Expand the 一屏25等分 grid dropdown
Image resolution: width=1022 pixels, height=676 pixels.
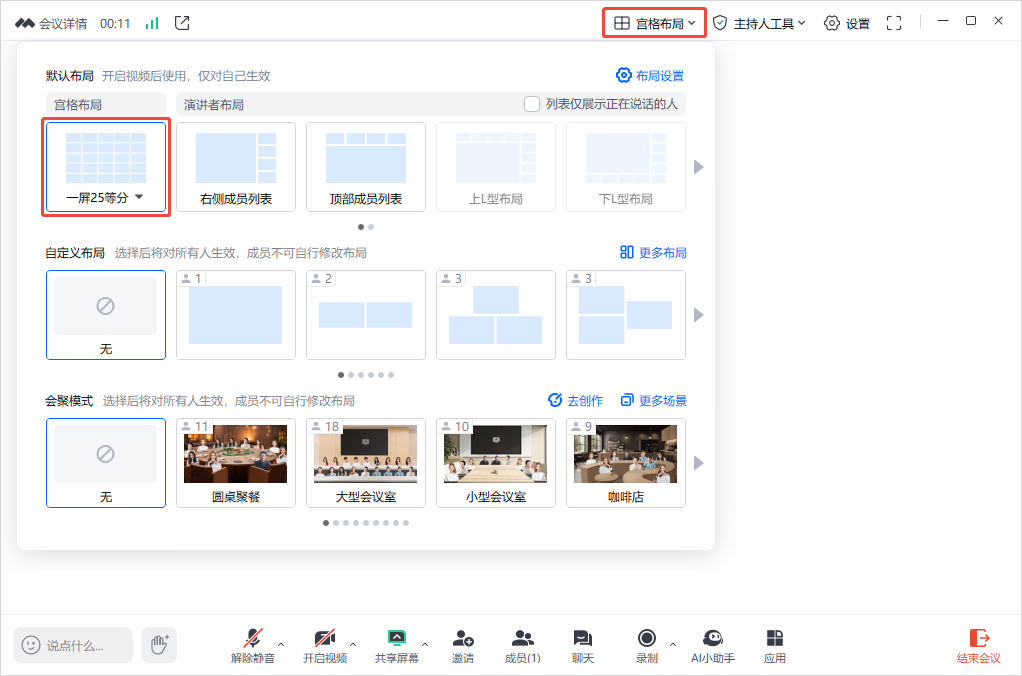(x=139, y=198)
